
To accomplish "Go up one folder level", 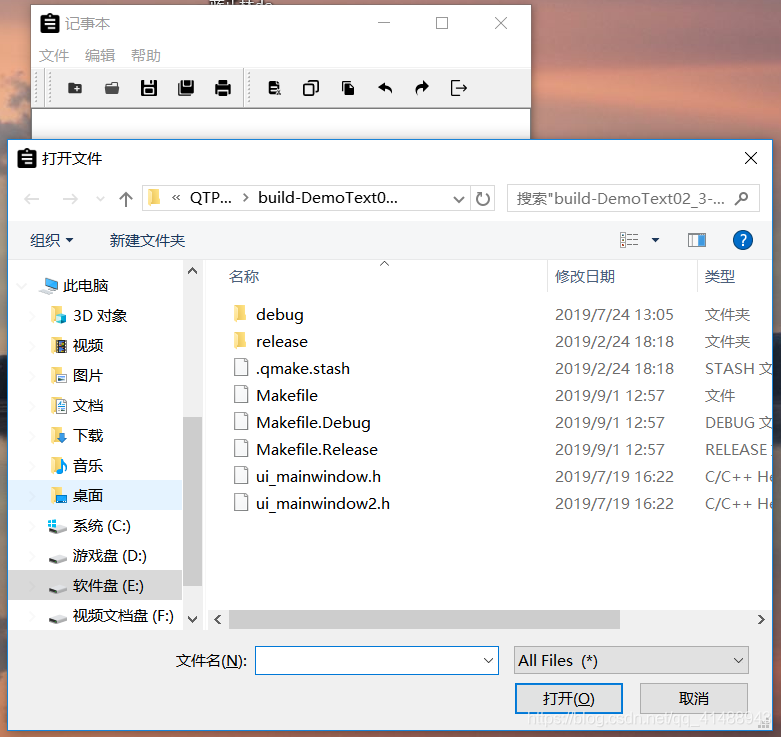I will pos(126,199).
